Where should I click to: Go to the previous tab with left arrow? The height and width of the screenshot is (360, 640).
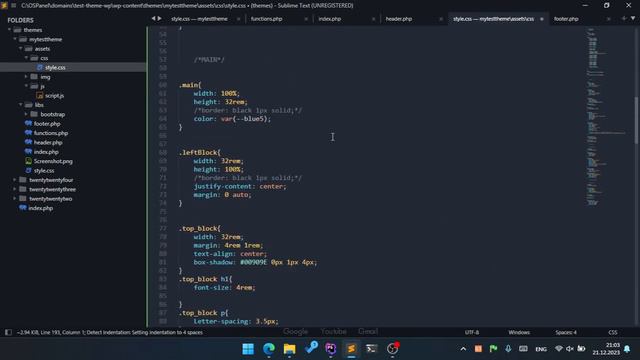pyautogui.click(x=153, y=18)
